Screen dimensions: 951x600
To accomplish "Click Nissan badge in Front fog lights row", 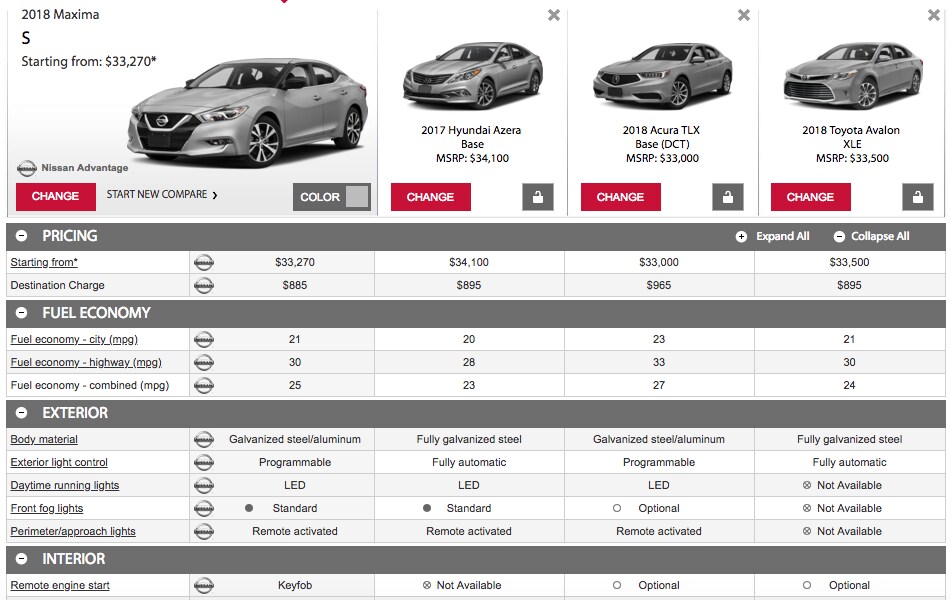I will pyautogui.click(x=204, y=508).
